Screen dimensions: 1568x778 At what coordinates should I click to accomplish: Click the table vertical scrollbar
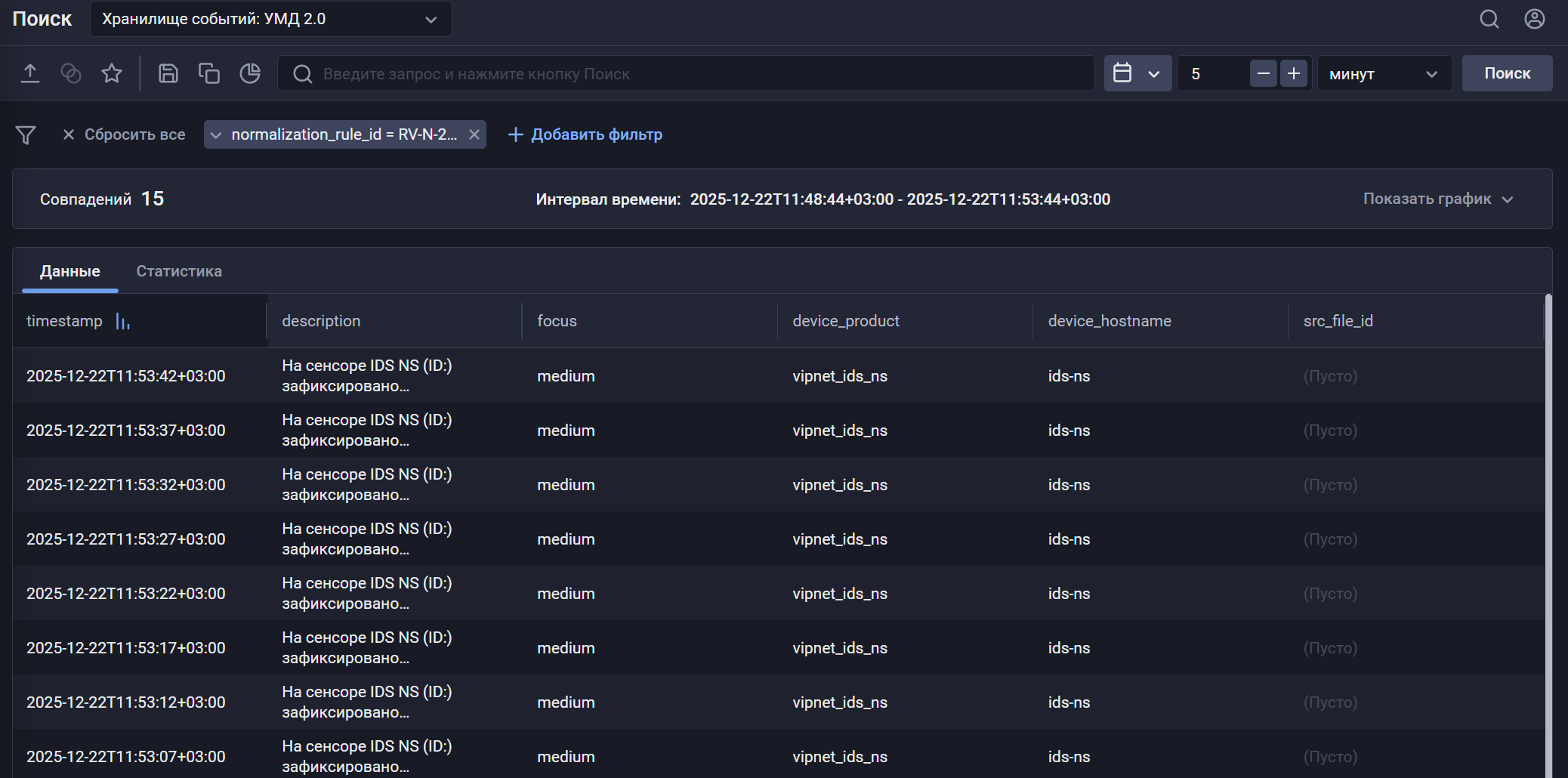[x=1548, y=536]
